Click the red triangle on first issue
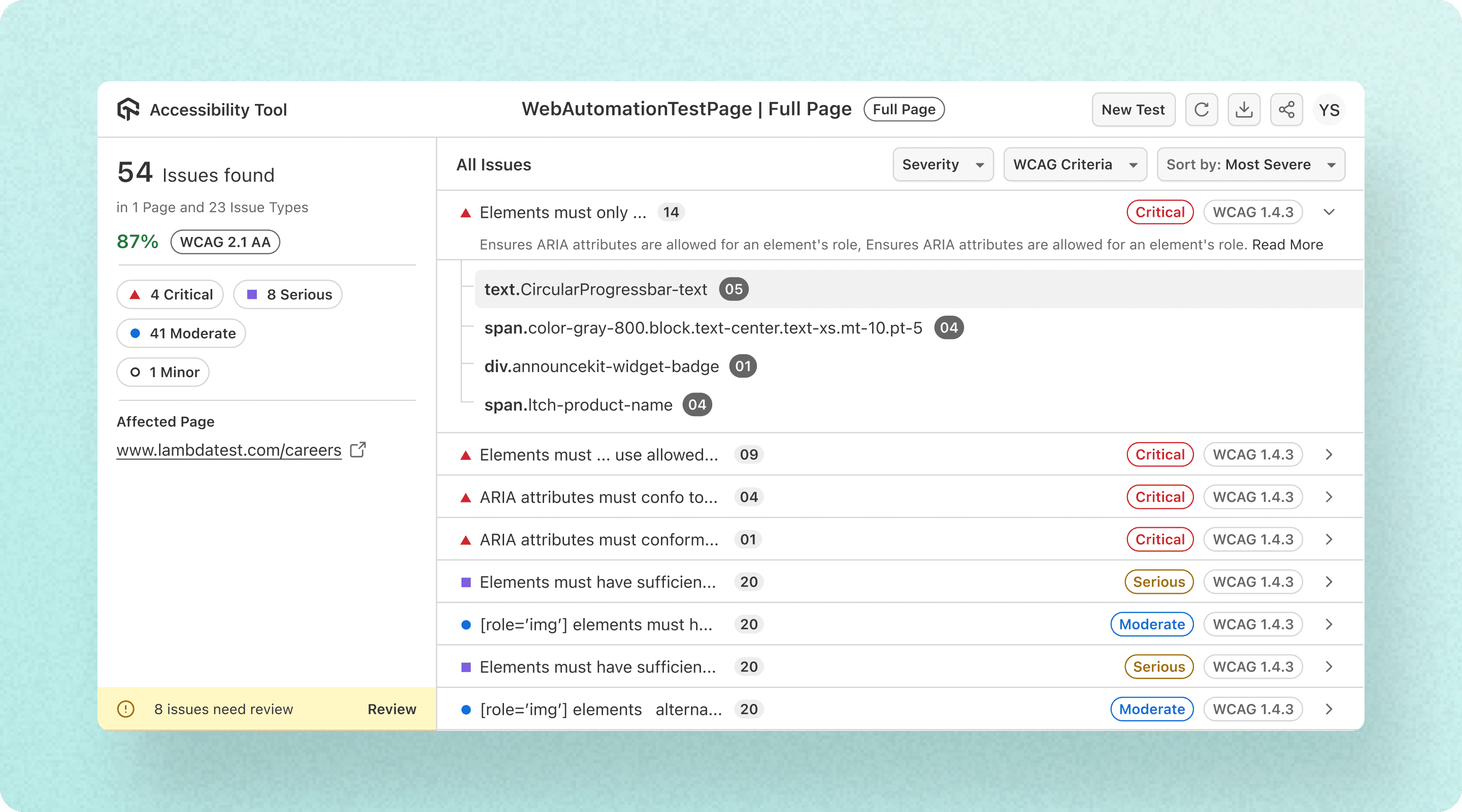Image resolution: width=1462 pixels, height=812 pixels. click(x=466, y=213)
